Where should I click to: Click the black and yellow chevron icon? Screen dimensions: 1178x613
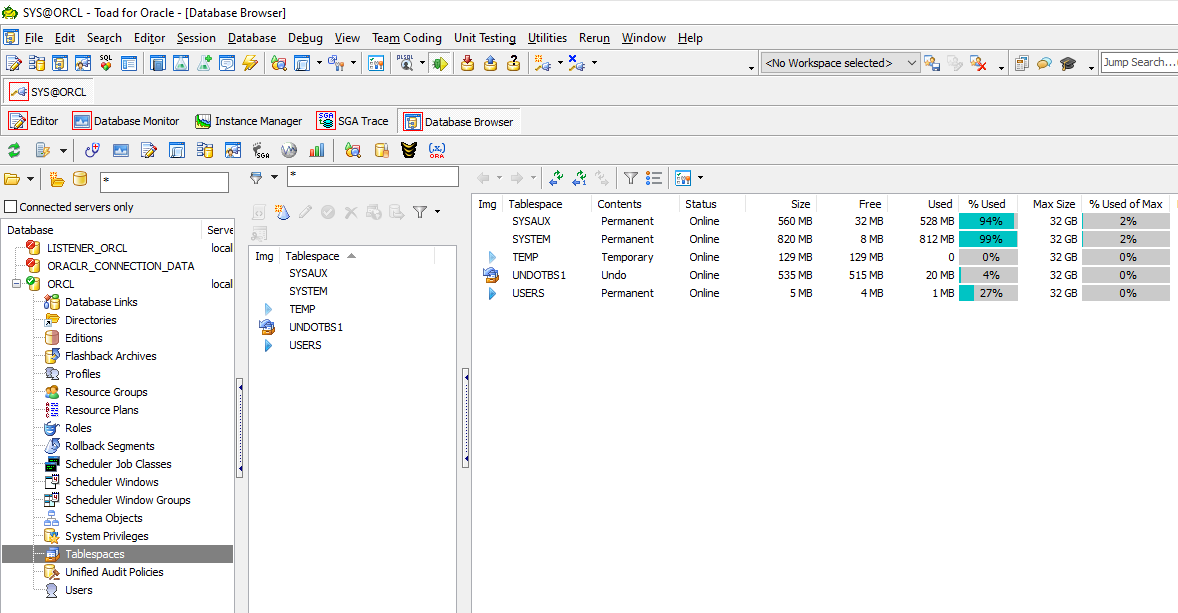click(409, 150)
